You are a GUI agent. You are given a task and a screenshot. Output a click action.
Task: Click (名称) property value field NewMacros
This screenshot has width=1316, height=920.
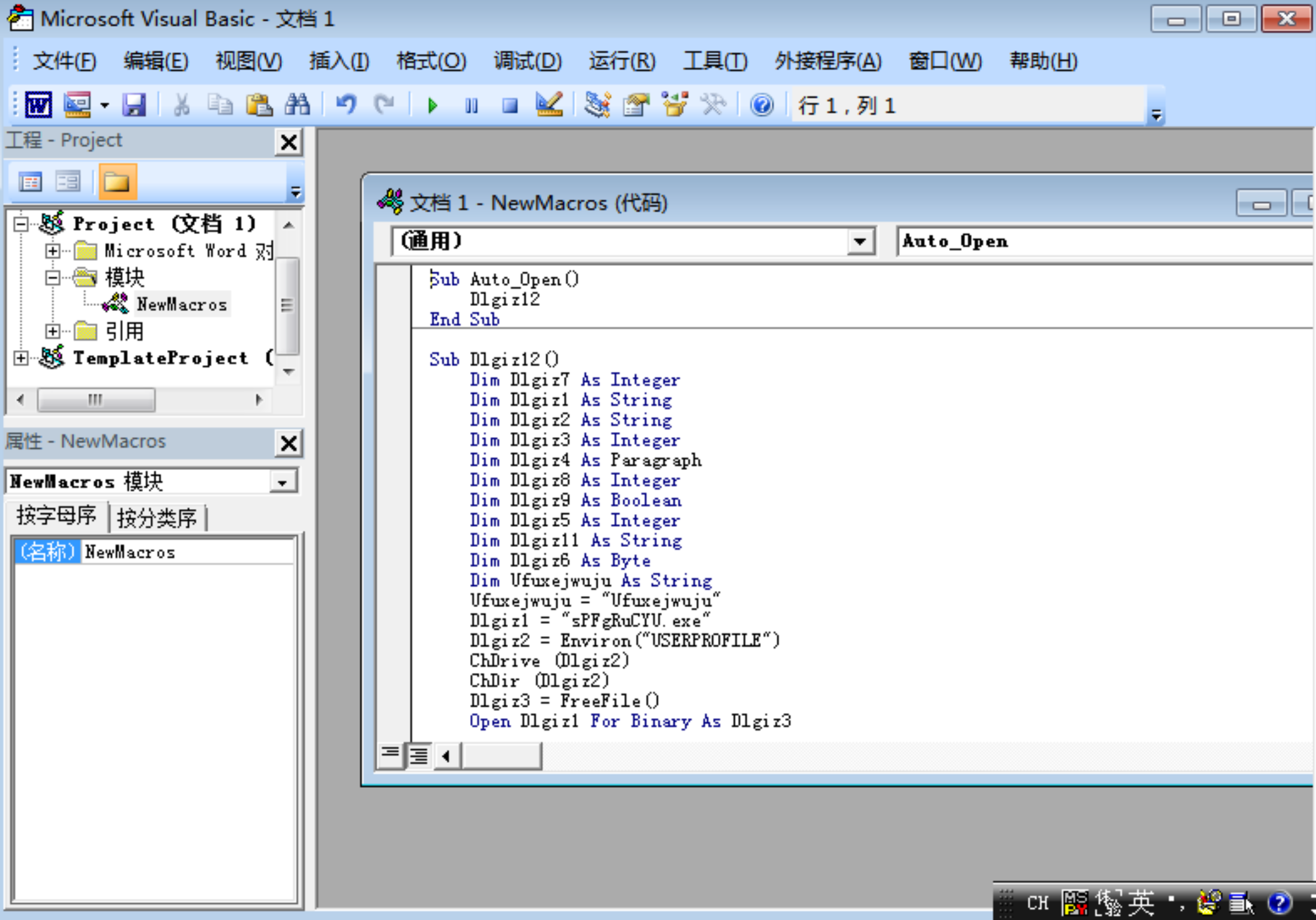coord(187,552)
